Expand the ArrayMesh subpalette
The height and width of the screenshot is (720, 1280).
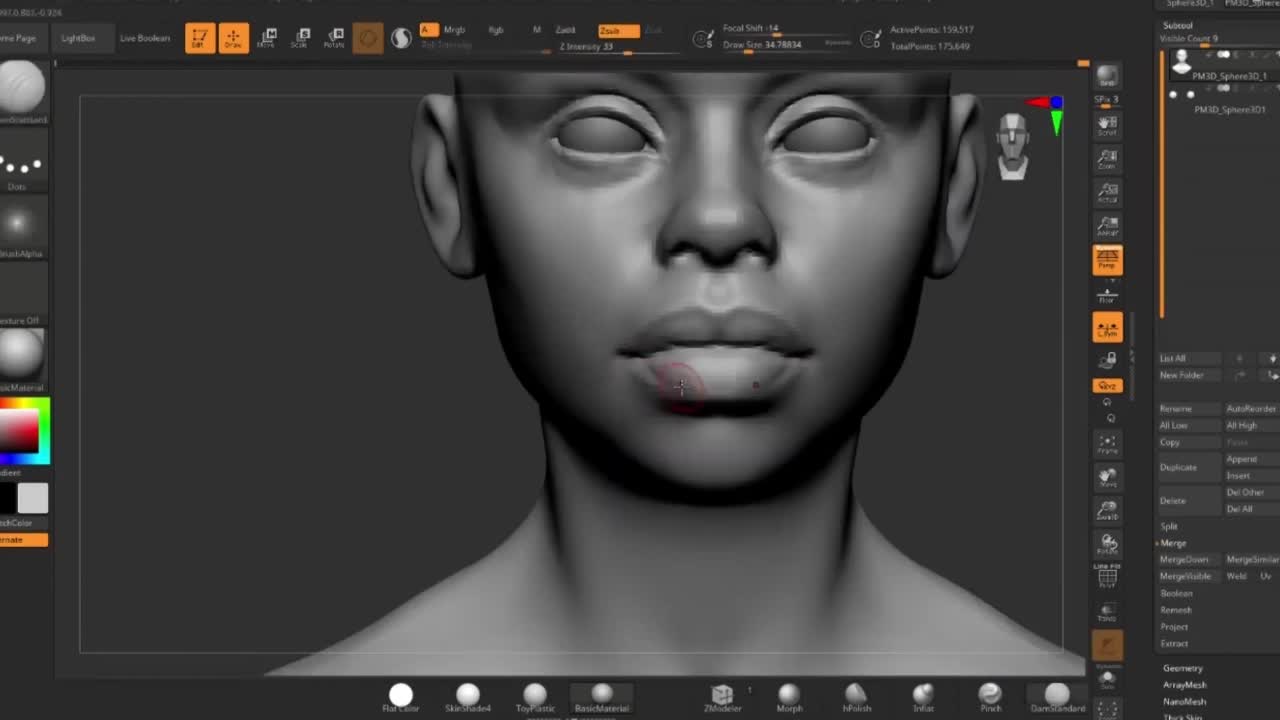pyautogui.click(x=1185, y=685)
